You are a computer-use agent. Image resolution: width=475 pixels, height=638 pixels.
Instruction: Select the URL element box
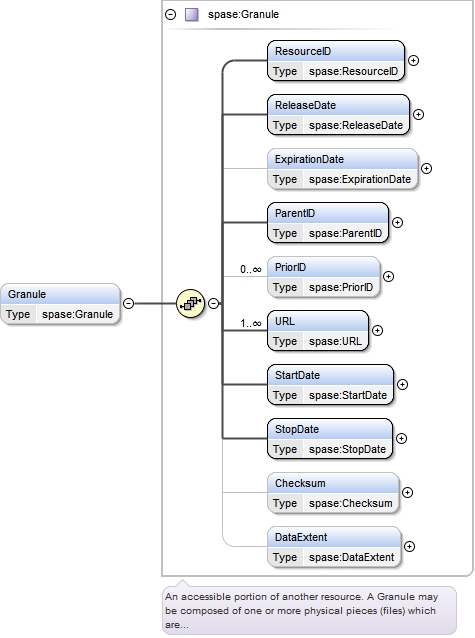[318, 331]
